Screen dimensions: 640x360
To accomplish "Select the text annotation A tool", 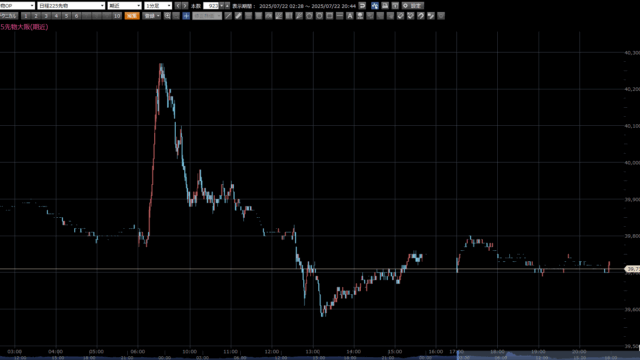I will pyautogui.click(x=350, y=16).
